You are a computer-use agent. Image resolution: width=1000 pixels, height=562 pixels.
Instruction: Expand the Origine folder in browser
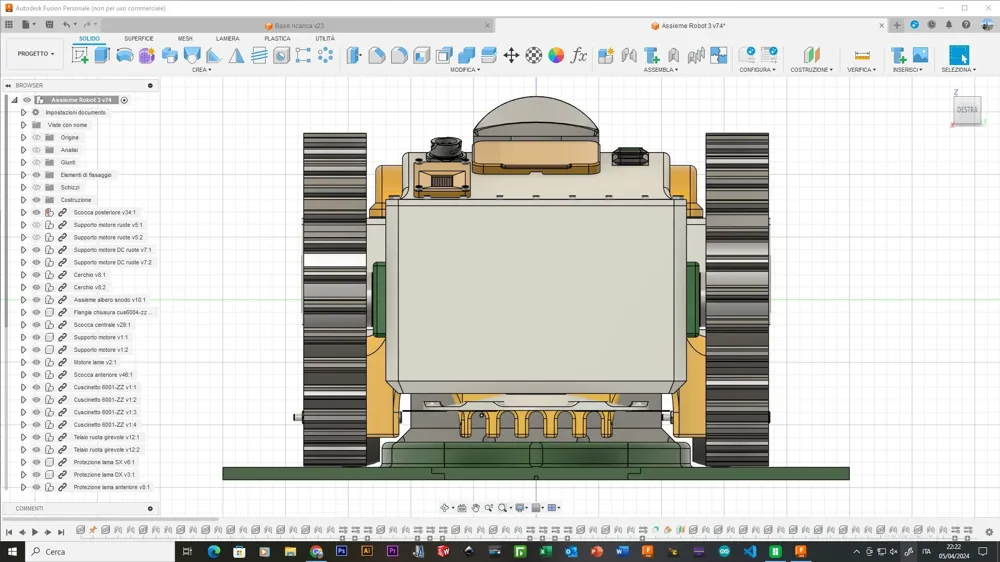[x=23, y=137]
